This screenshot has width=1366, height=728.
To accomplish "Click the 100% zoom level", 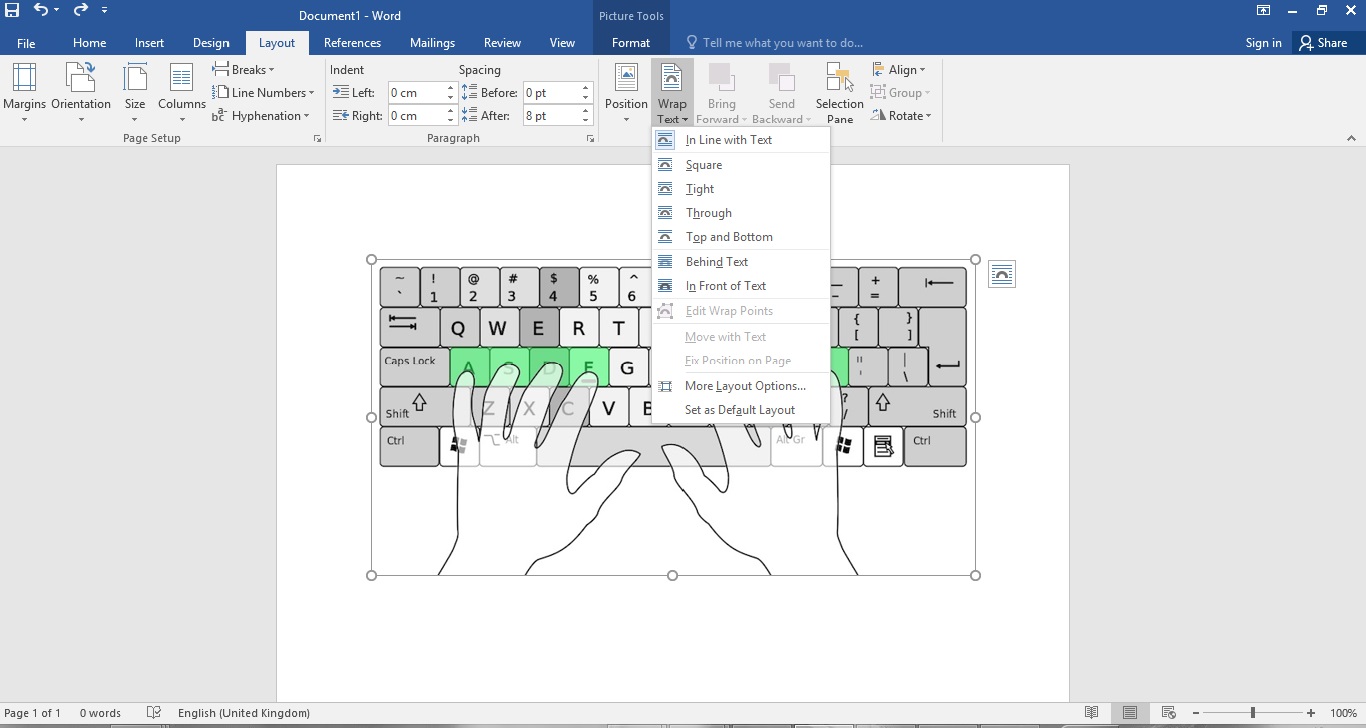I will click(x=1343, y=713).
